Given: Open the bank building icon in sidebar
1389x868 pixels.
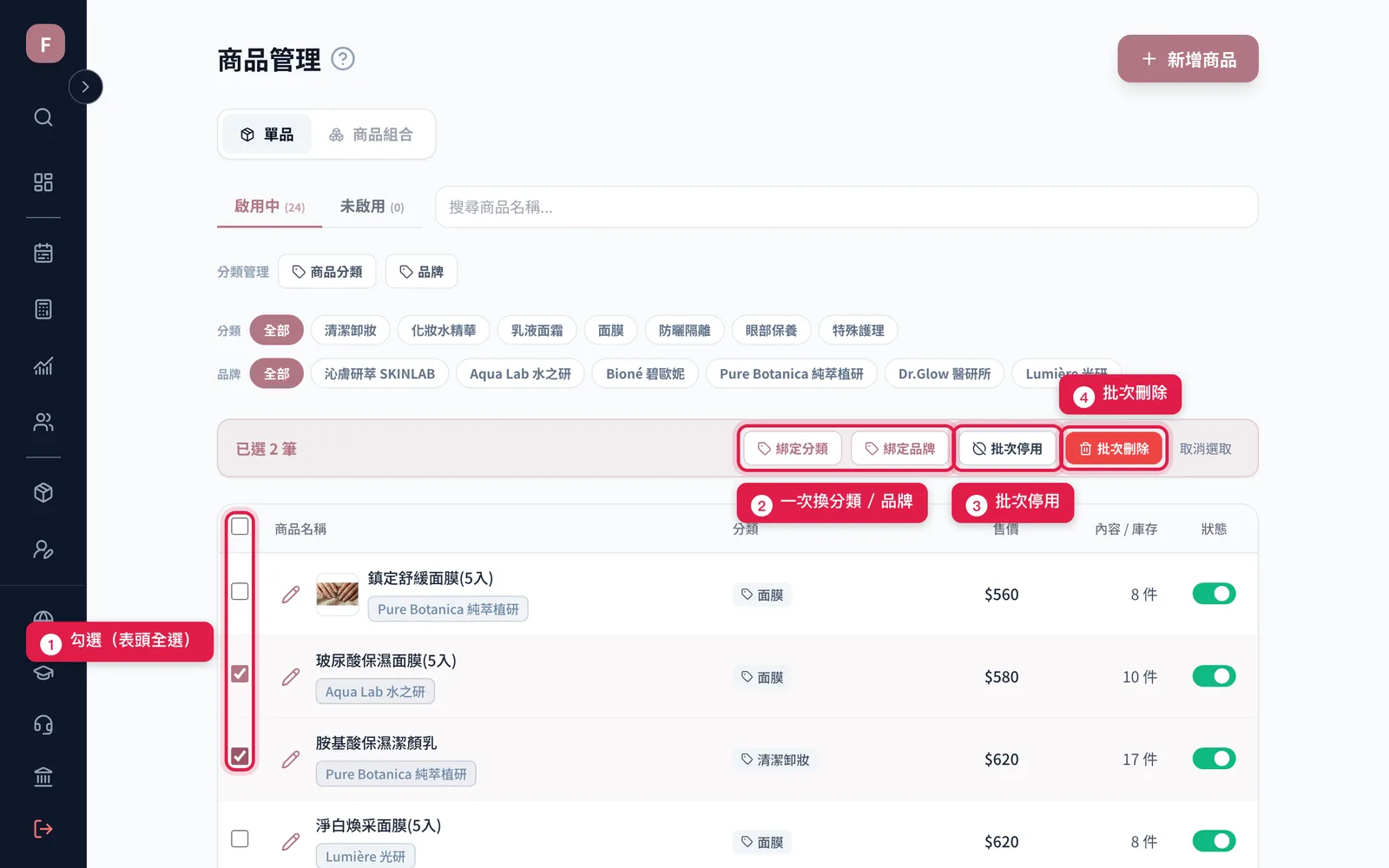Looking at the screenshot, I should coord(43,777).
